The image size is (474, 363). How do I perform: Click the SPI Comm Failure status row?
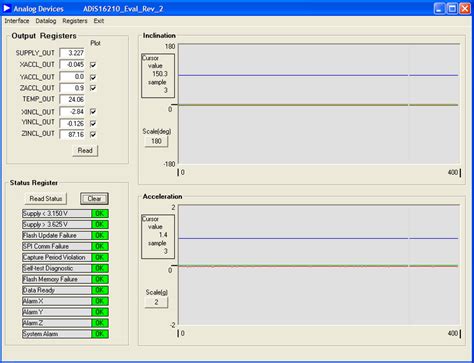65,246
